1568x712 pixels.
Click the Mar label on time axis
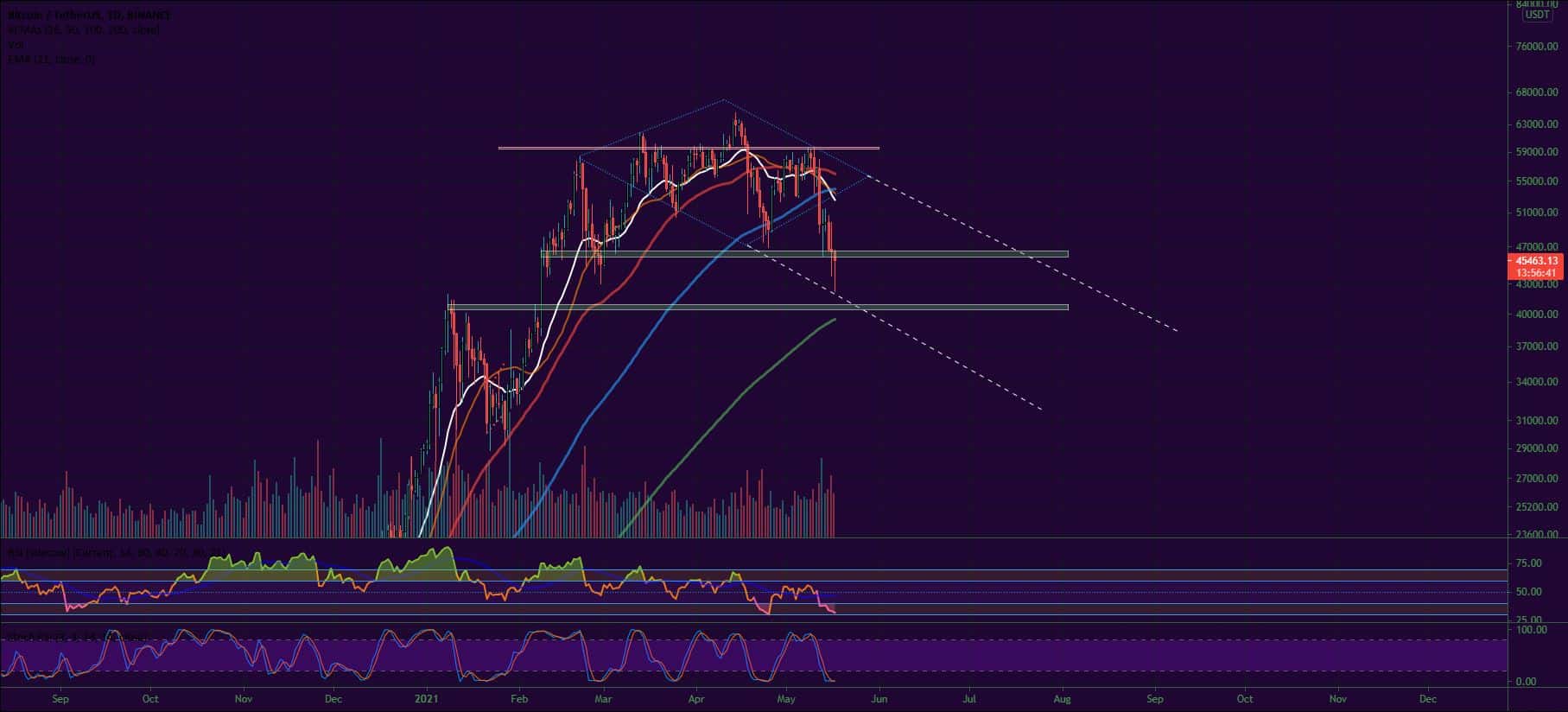click(x=604, y=699)
